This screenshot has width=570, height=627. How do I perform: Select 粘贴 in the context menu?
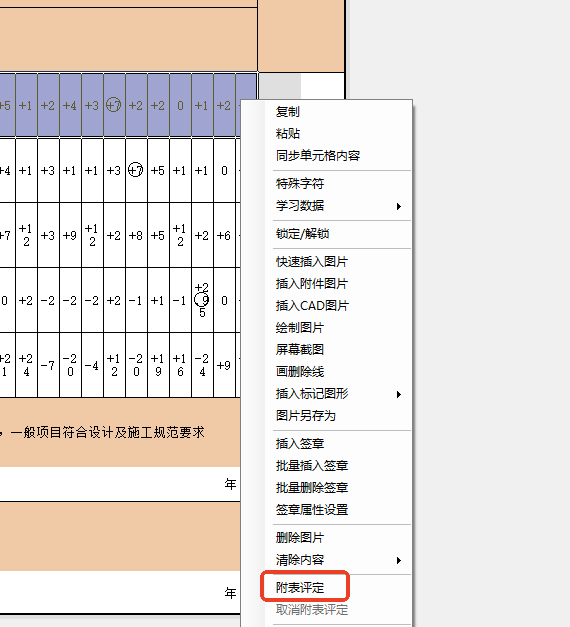point(287,134)
